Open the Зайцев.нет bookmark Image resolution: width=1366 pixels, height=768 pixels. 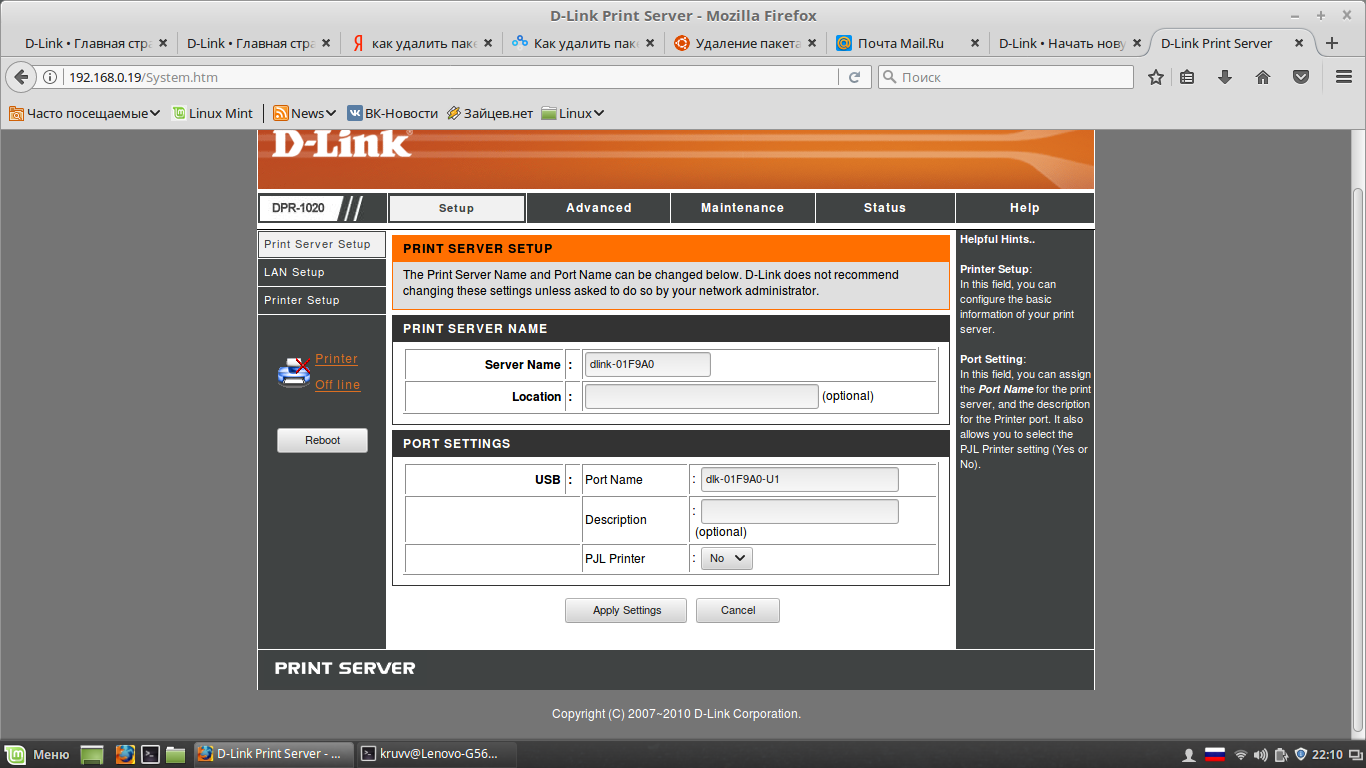490,113
